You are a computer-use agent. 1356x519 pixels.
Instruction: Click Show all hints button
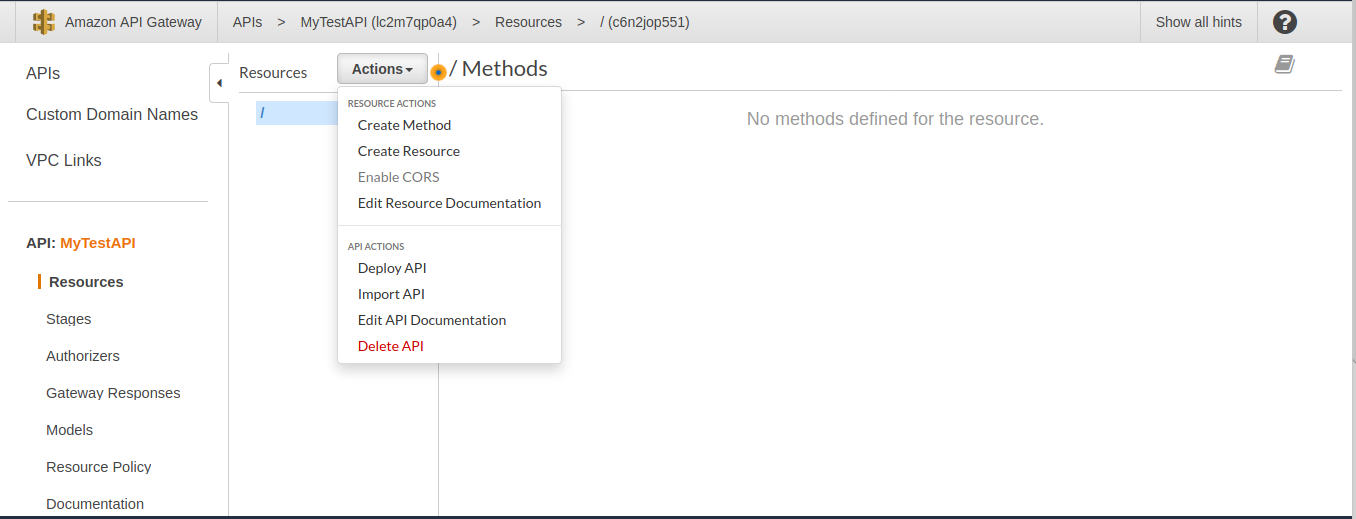point(1198,22)
